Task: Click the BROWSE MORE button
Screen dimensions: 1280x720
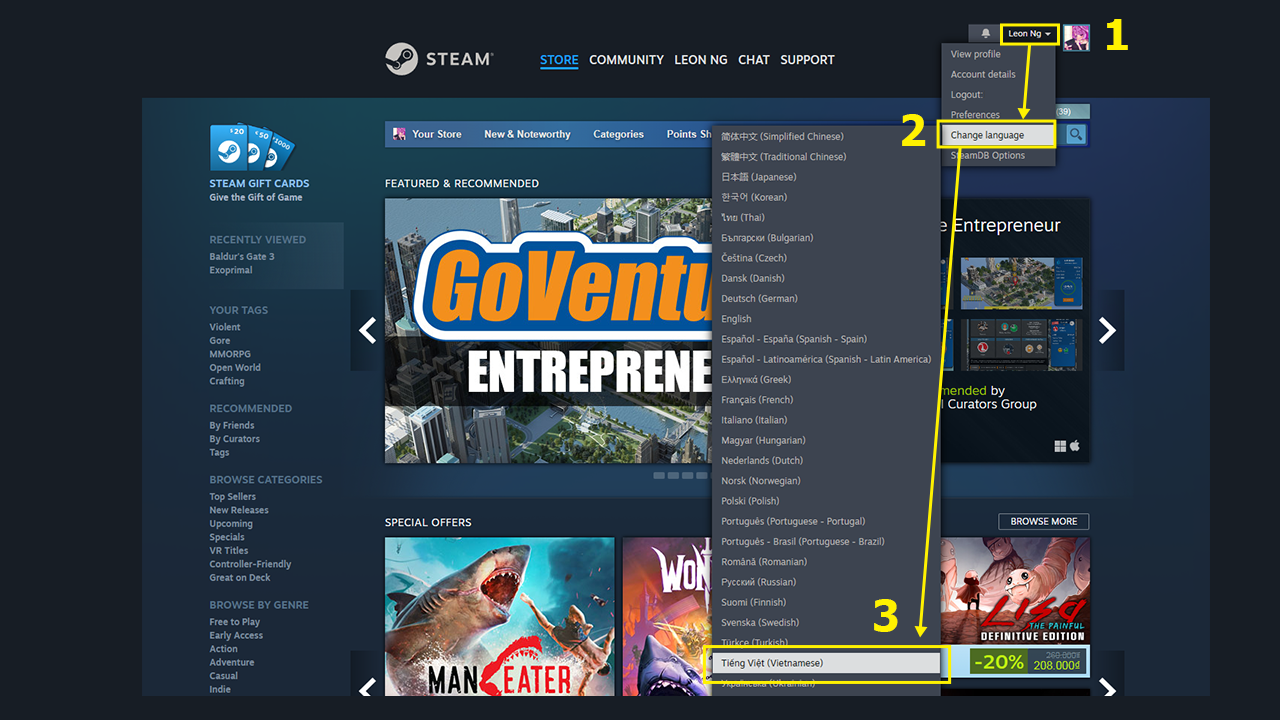Action: point(1043,521)
